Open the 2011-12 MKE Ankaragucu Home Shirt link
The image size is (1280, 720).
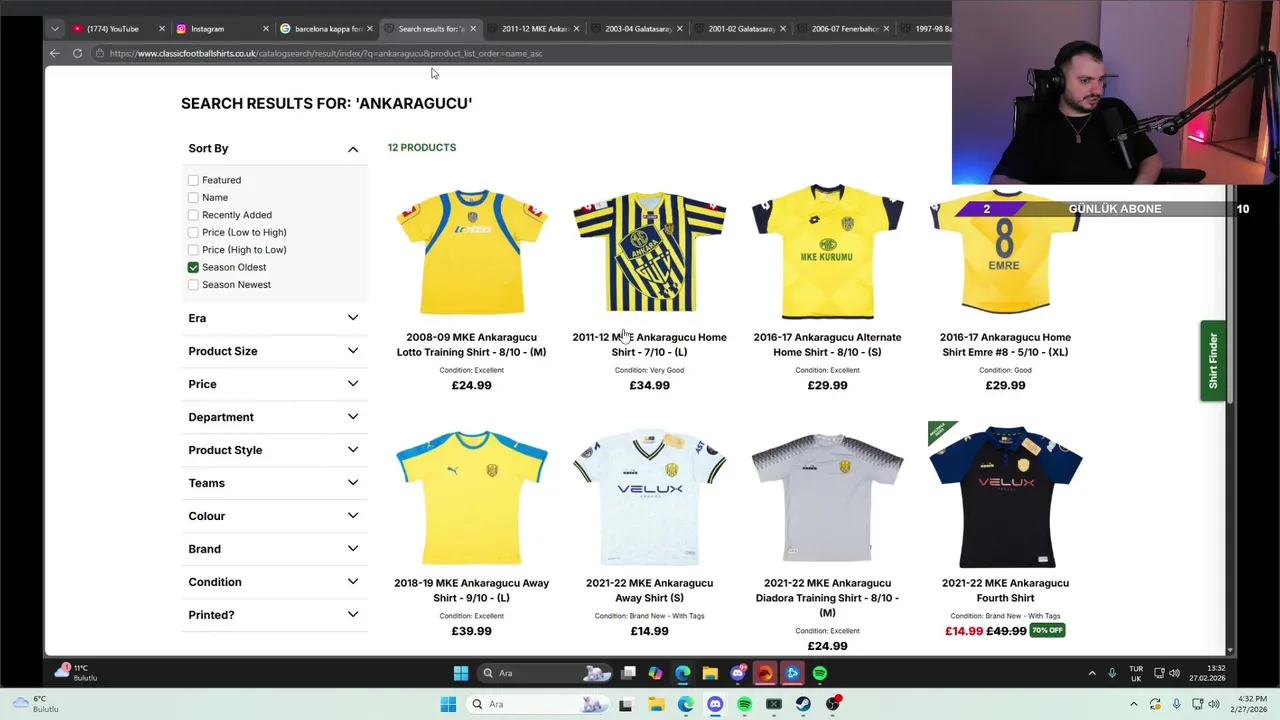pyautogui.click(x=649, y=345)
